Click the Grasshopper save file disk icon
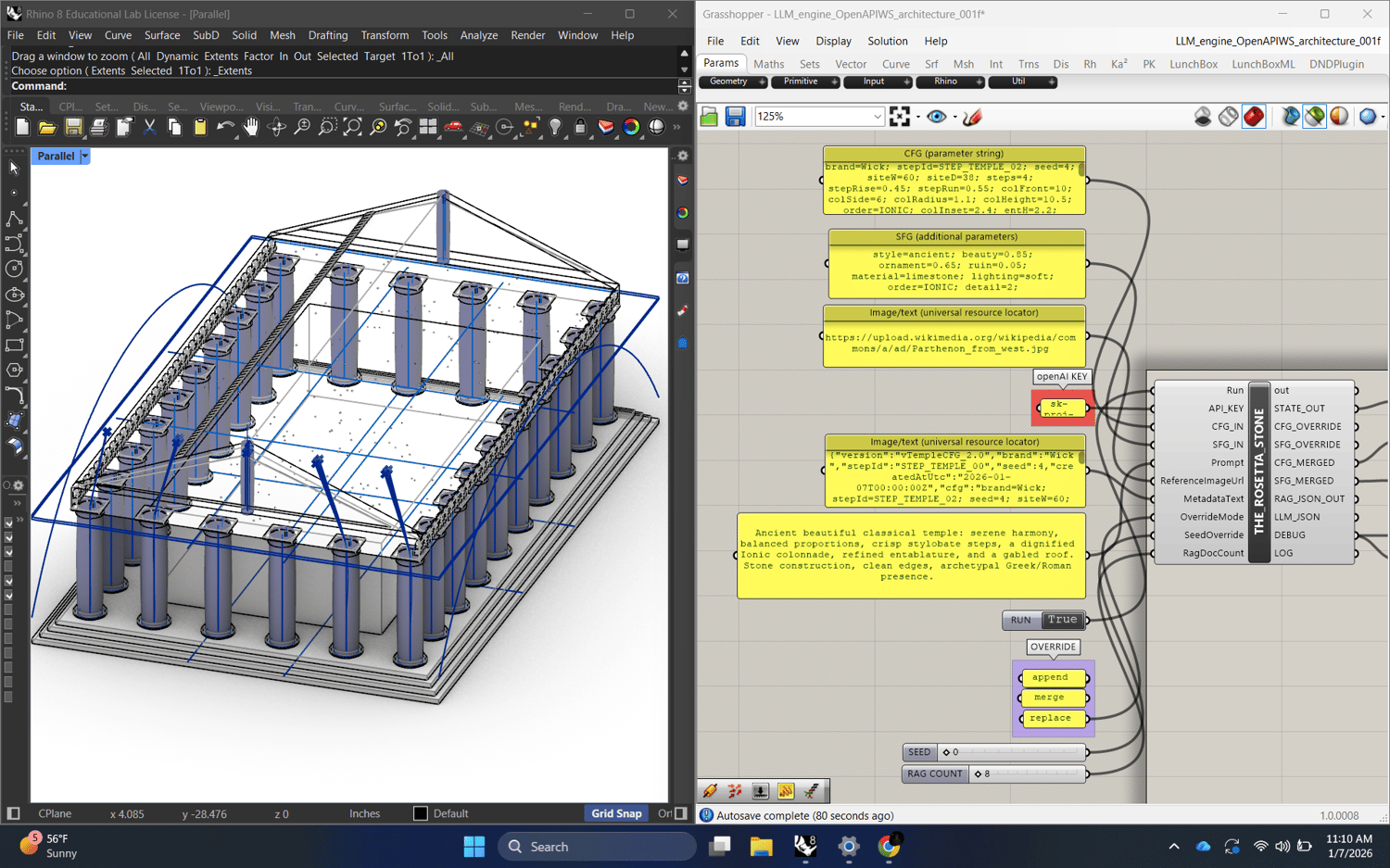The width and height of the screenshot is (1390, 868). (x=735, y=117)
